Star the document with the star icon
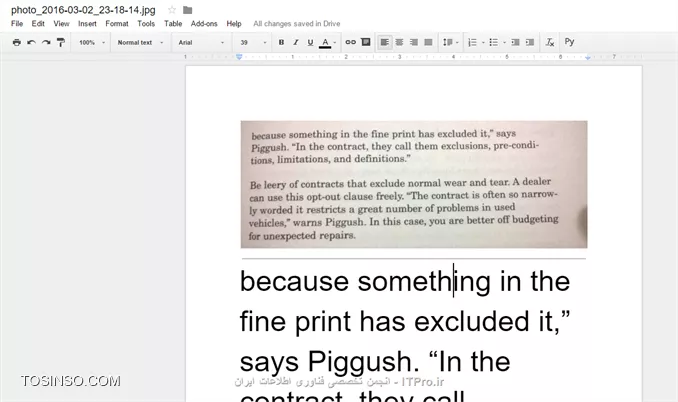The height and width of the screenshot is (402, 678). pos(172,10)
